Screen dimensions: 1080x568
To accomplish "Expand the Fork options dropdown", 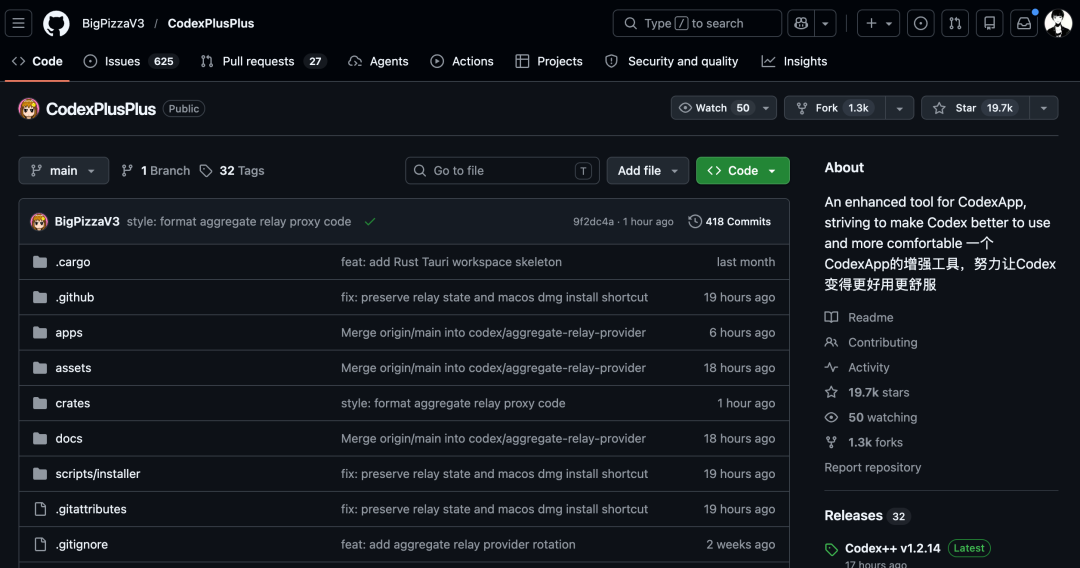I will (x=899, y=108).
